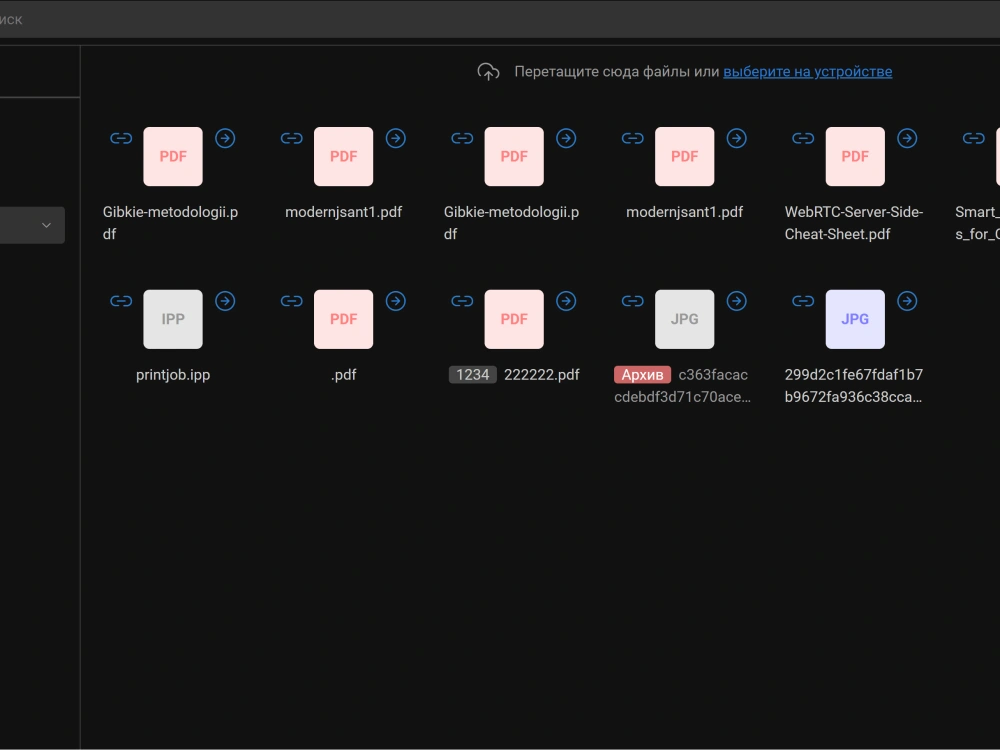This screenshot has width=1000, height=750.
Task: Copy link for 299d2c1fe67fdaf1b7 JPG file
Action: tap(803, 301)
